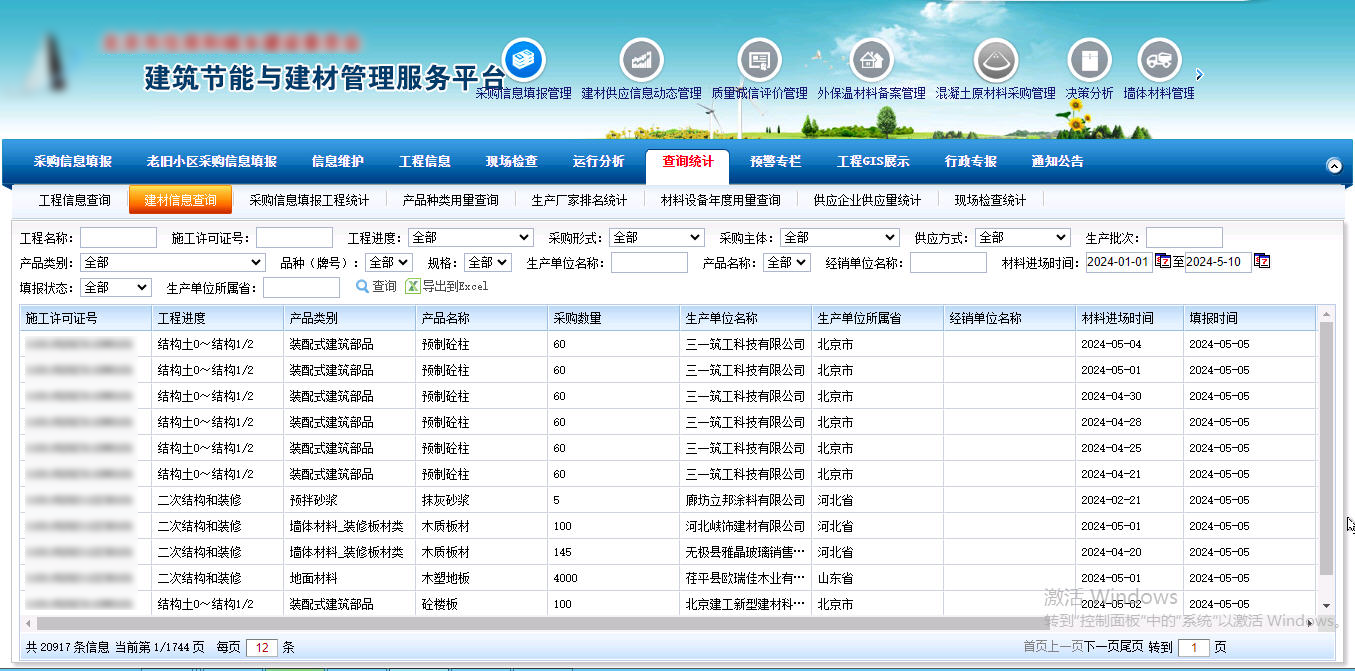This screenshot has width=1355, height=671.
Task: Select the 生产厂家排名统计 sub tab
Action: click(579, 200)
